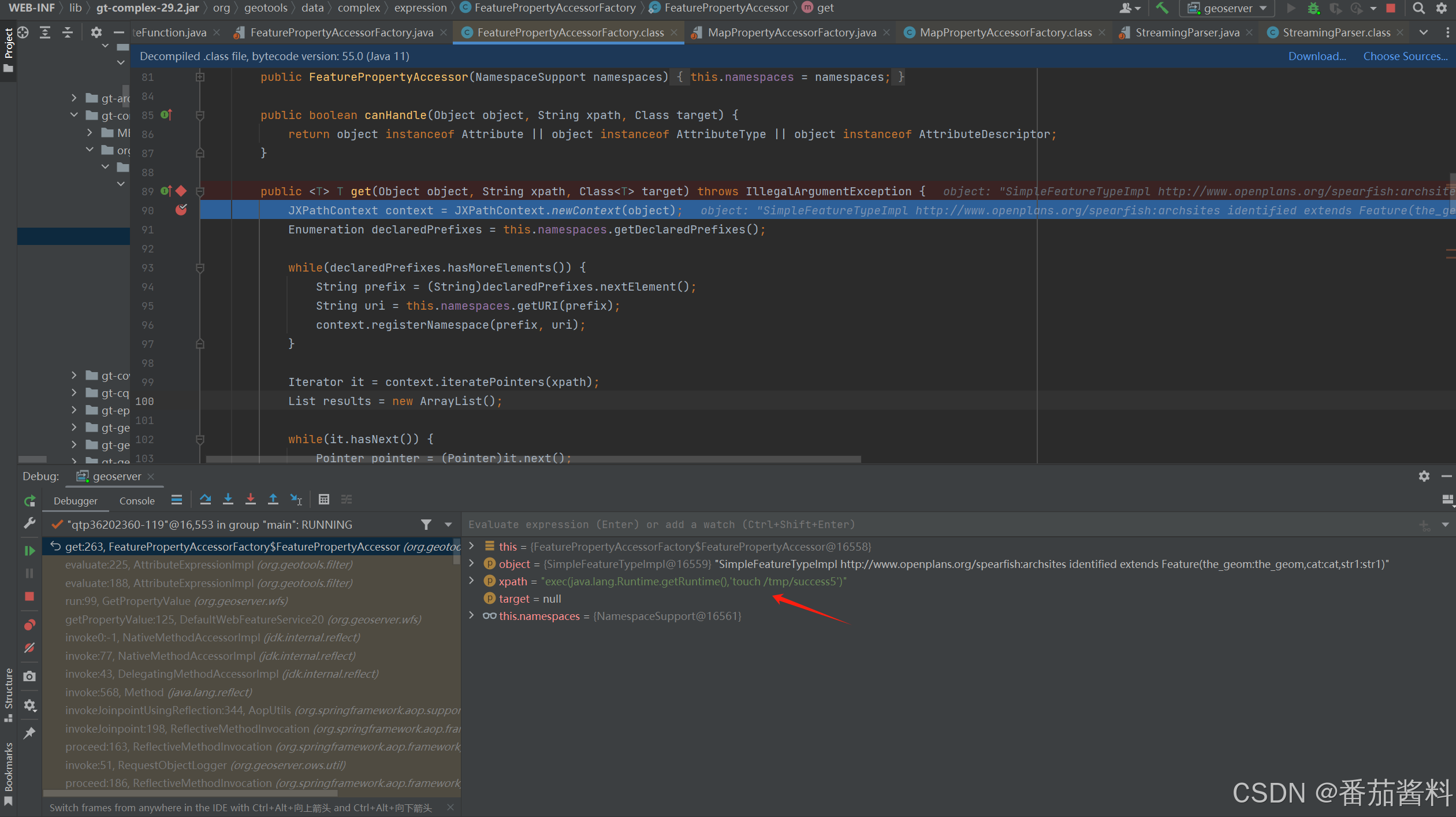Image resolution: width=1456 pixels, height=817 pixels.
Task: Open user profile dropdown in toolbar
Action: pos(1130,8)
